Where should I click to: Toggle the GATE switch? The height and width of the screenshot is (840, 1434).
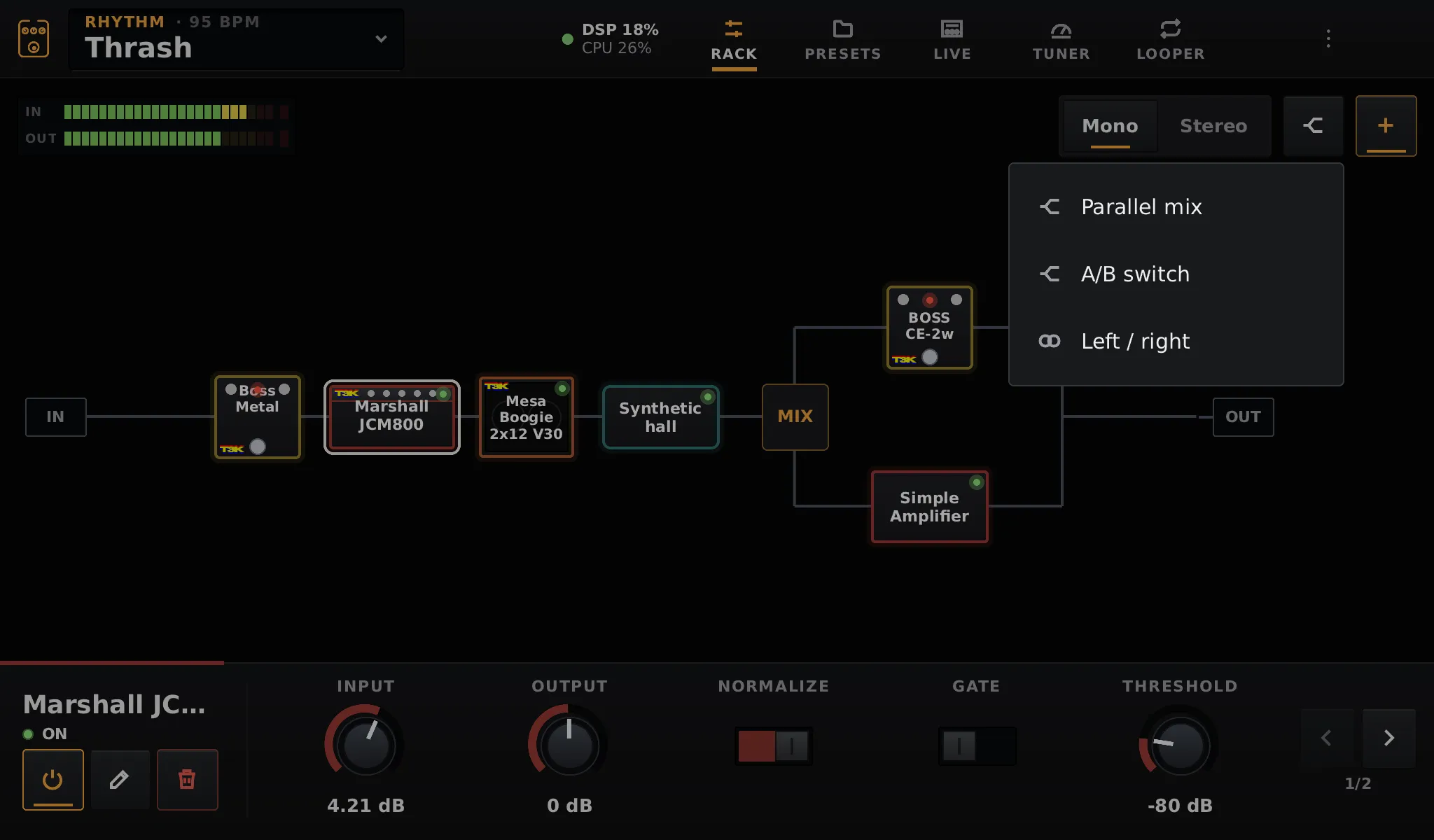coord(977,745)
